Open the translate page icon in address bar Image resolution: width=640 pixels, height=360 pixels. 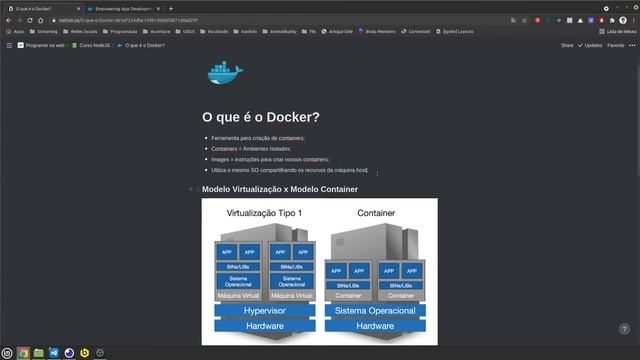tap(513, 20)
